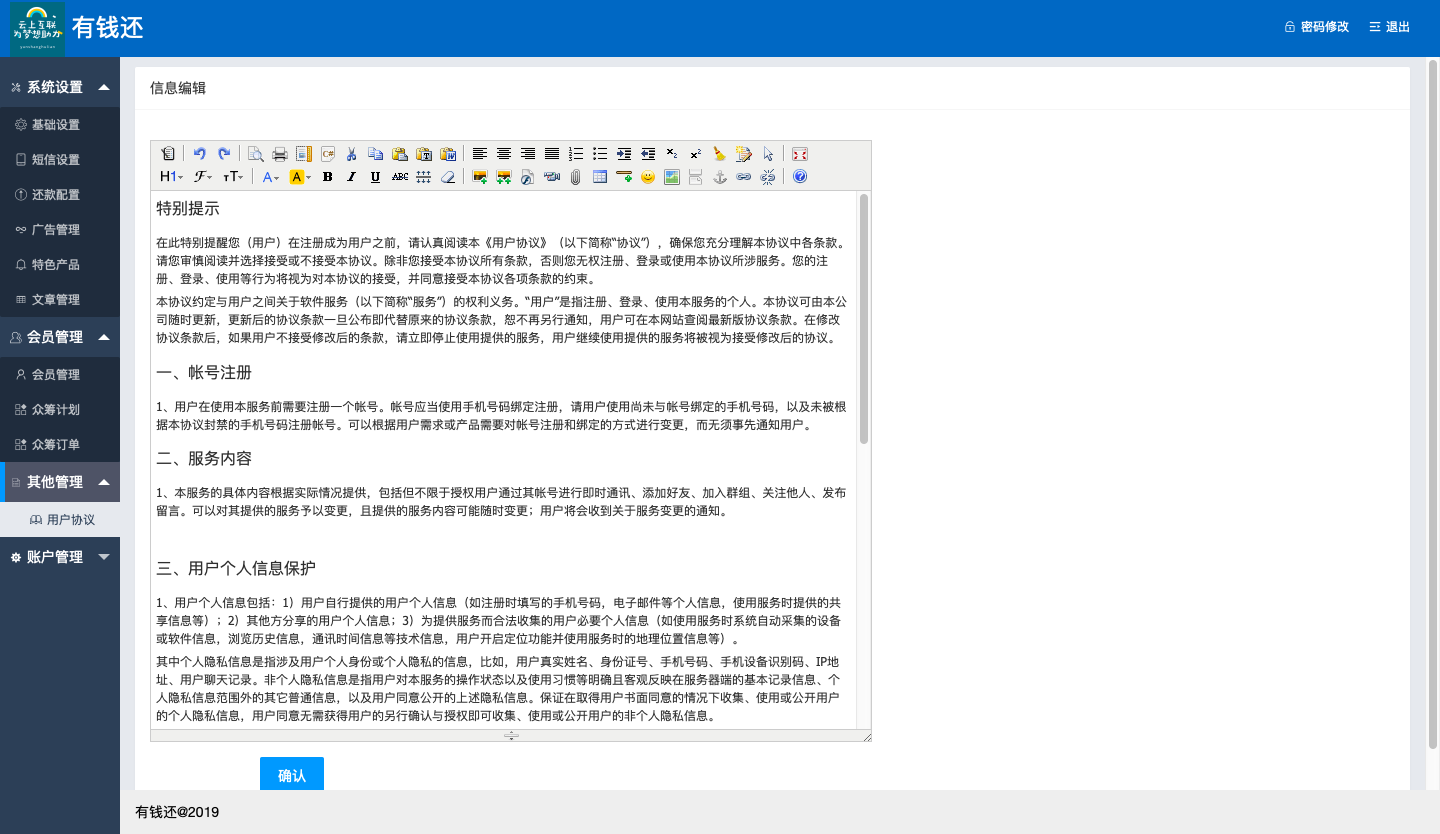Click the scissors cut icon
The image size is (1440, 834).
351,154
